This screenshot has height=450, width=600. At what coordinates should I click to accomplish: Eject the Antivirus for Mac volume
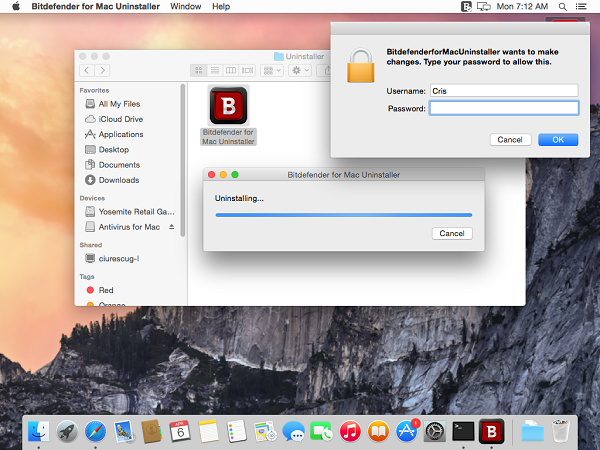click(171, 227)
